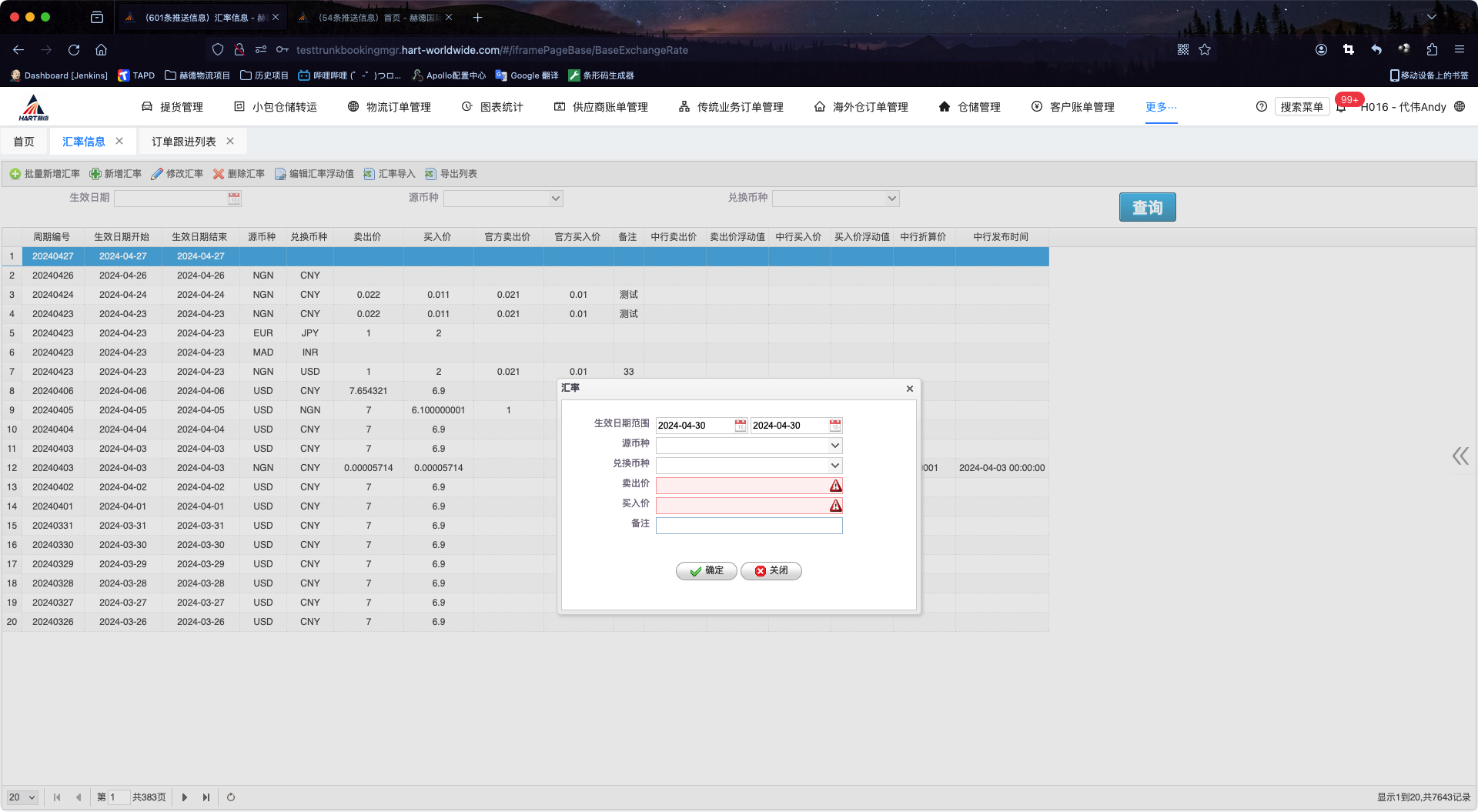
Task: Open the page size dropdown
Action: [22, 797]
